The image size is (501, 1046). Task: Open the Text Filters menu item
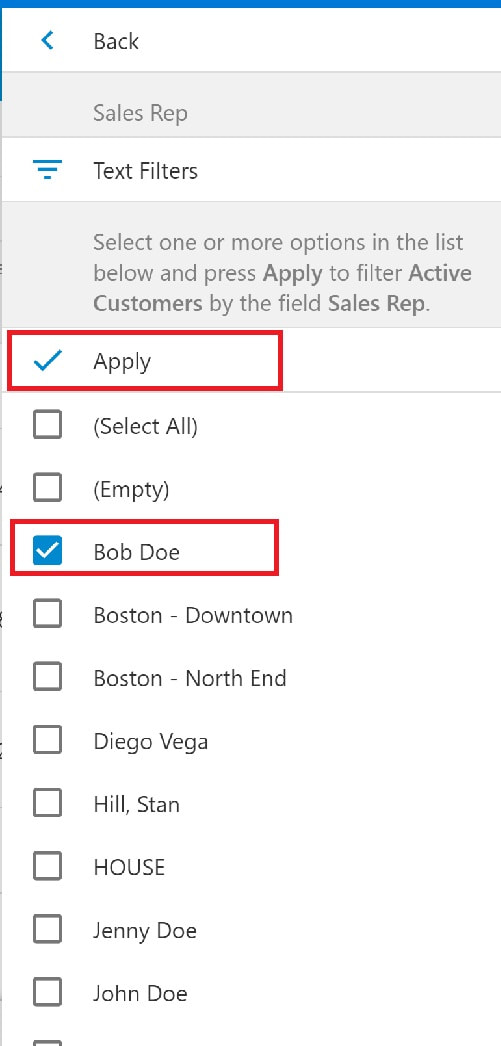point(252,171)
